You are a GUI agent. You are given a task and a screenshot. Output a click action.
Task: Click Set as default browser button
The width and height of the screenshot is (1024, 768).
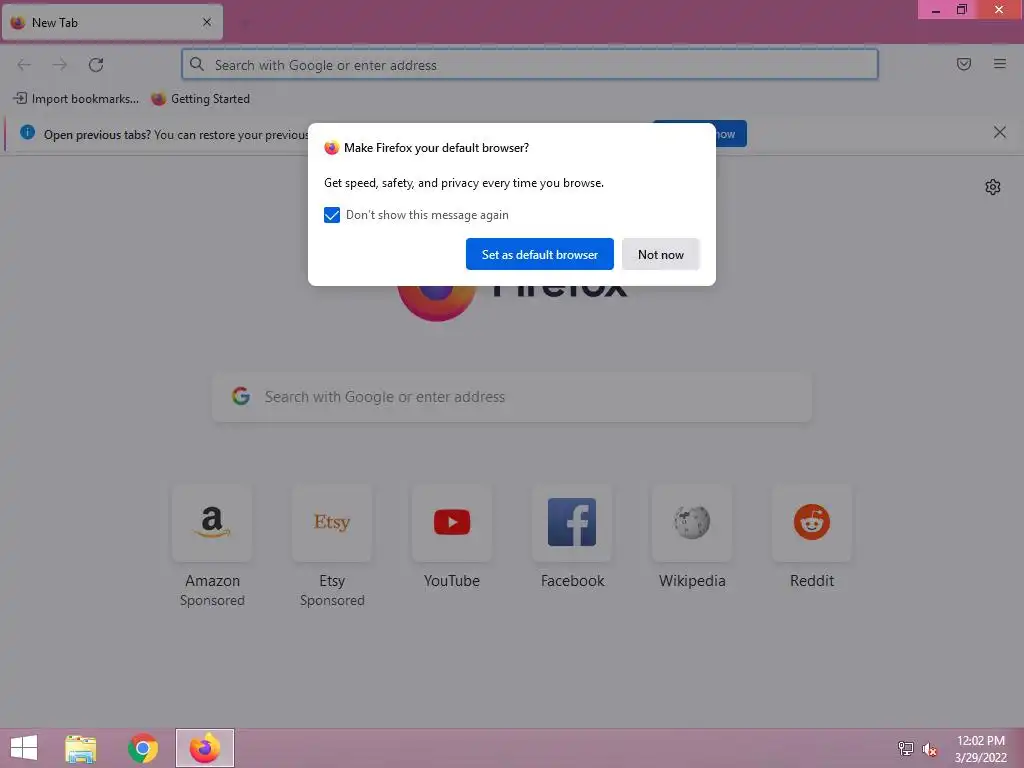(x=539, y=254)
